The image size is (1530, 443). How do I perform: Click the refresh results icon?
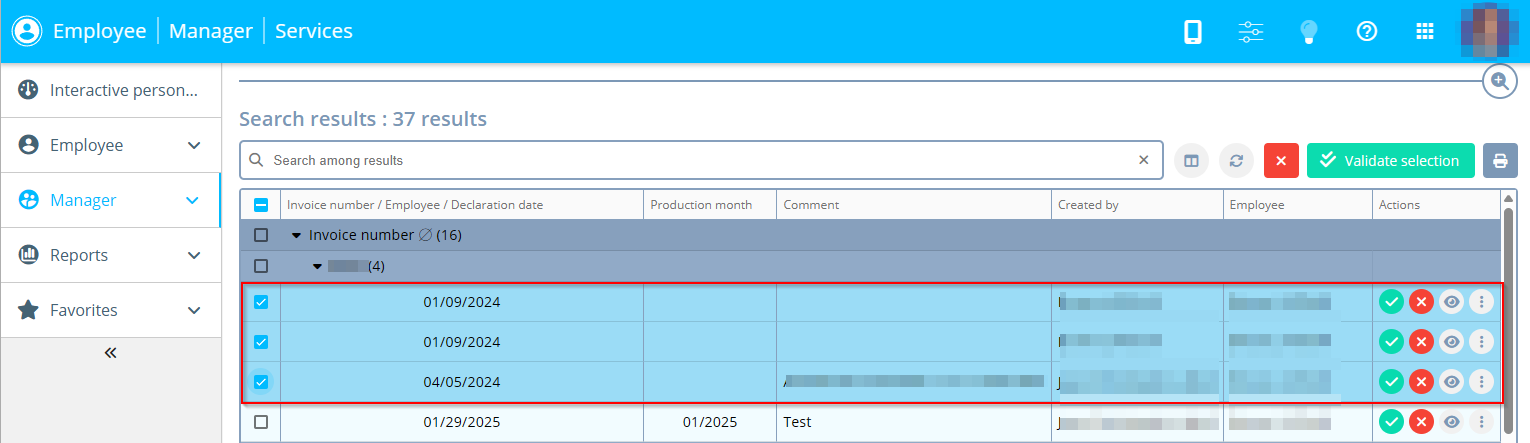pyautogui.click(x=1236, y=161)
